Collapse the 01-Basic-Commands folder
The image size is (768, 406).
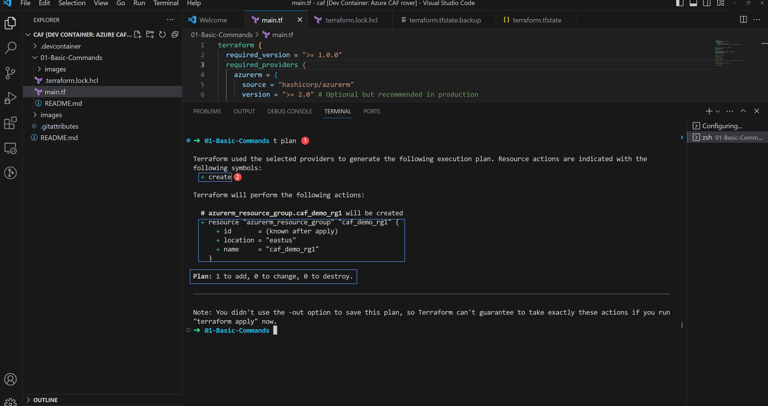[35, 58]
